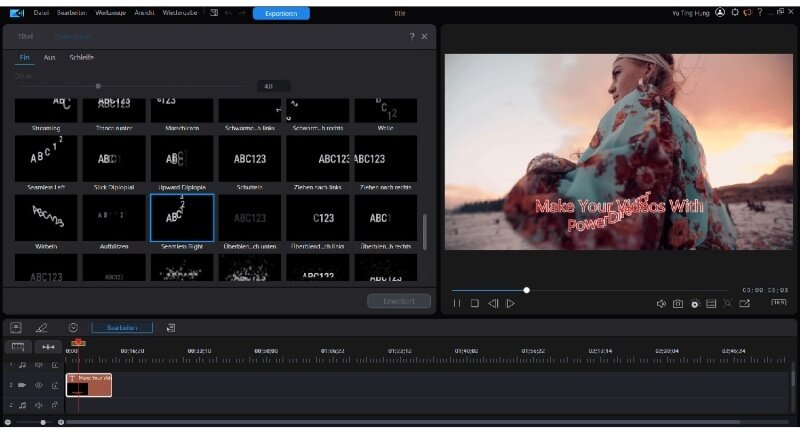Click the undo arrow icon

coord(228,13)
